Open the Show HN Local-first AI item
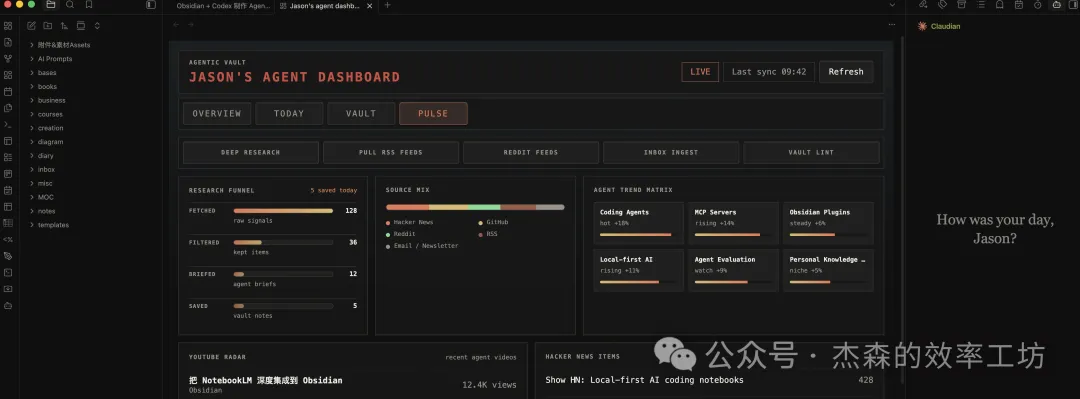Image resolution: width=1080 pixels, height=399 pixels. coord(645,380)
